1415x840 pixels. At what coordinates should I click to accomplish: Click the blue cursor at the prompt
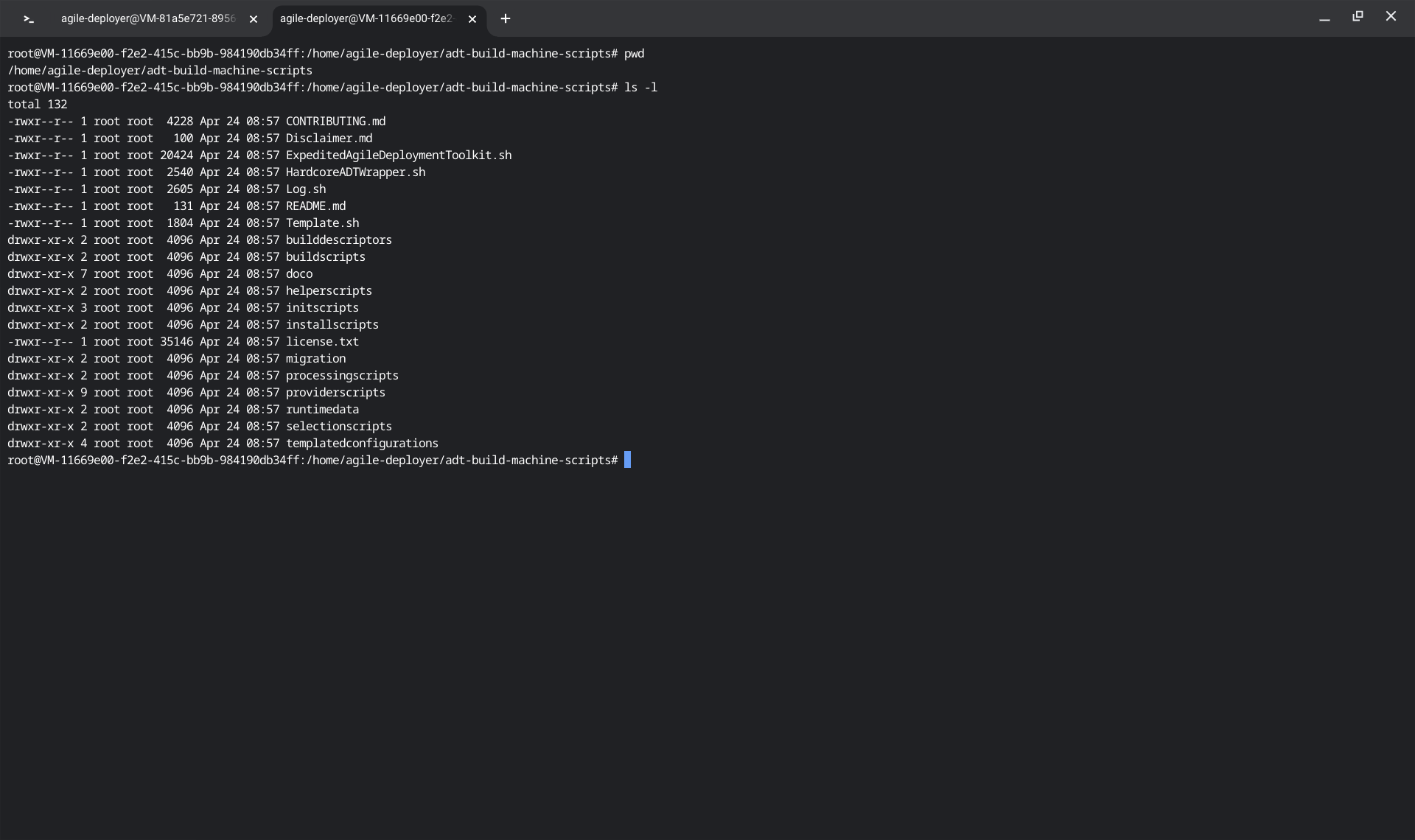tap(627, 460)
